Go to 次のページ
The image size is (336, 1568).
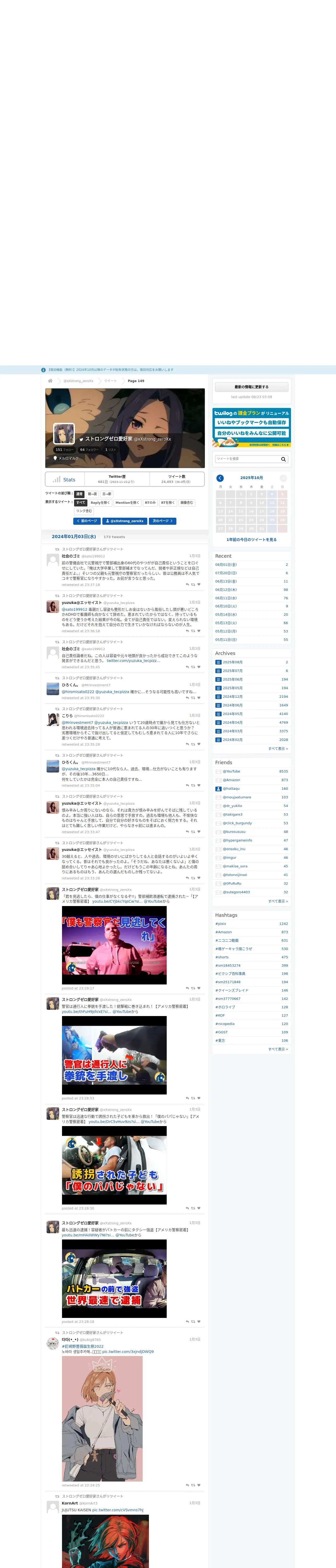(162, 521)
